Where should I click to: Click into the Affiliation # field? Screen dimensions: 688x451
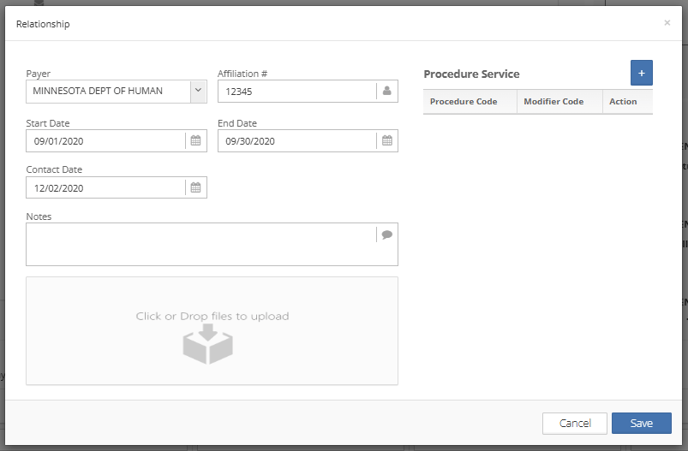pos(296,91)
